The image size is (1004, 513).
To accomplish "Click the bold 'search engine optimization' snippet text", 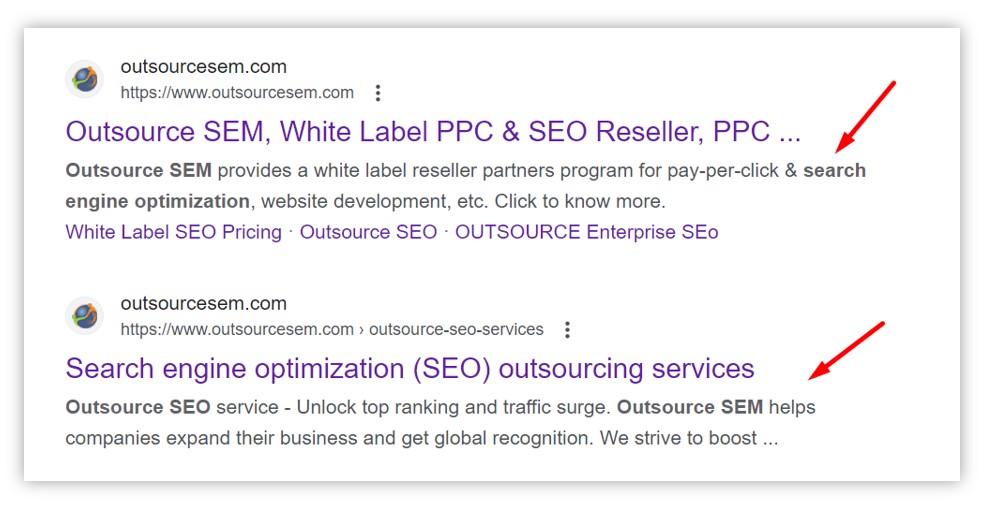I will 466,186.
